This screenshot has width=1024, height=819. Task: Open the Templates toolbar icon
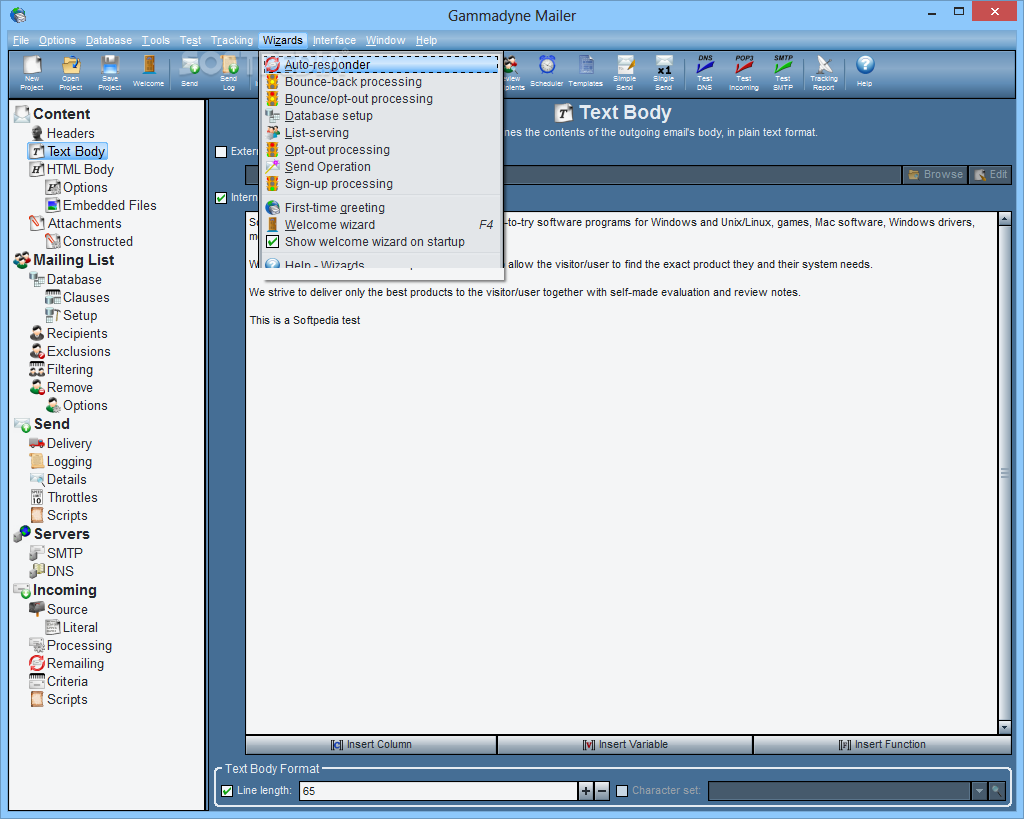[x=586, y=71]
